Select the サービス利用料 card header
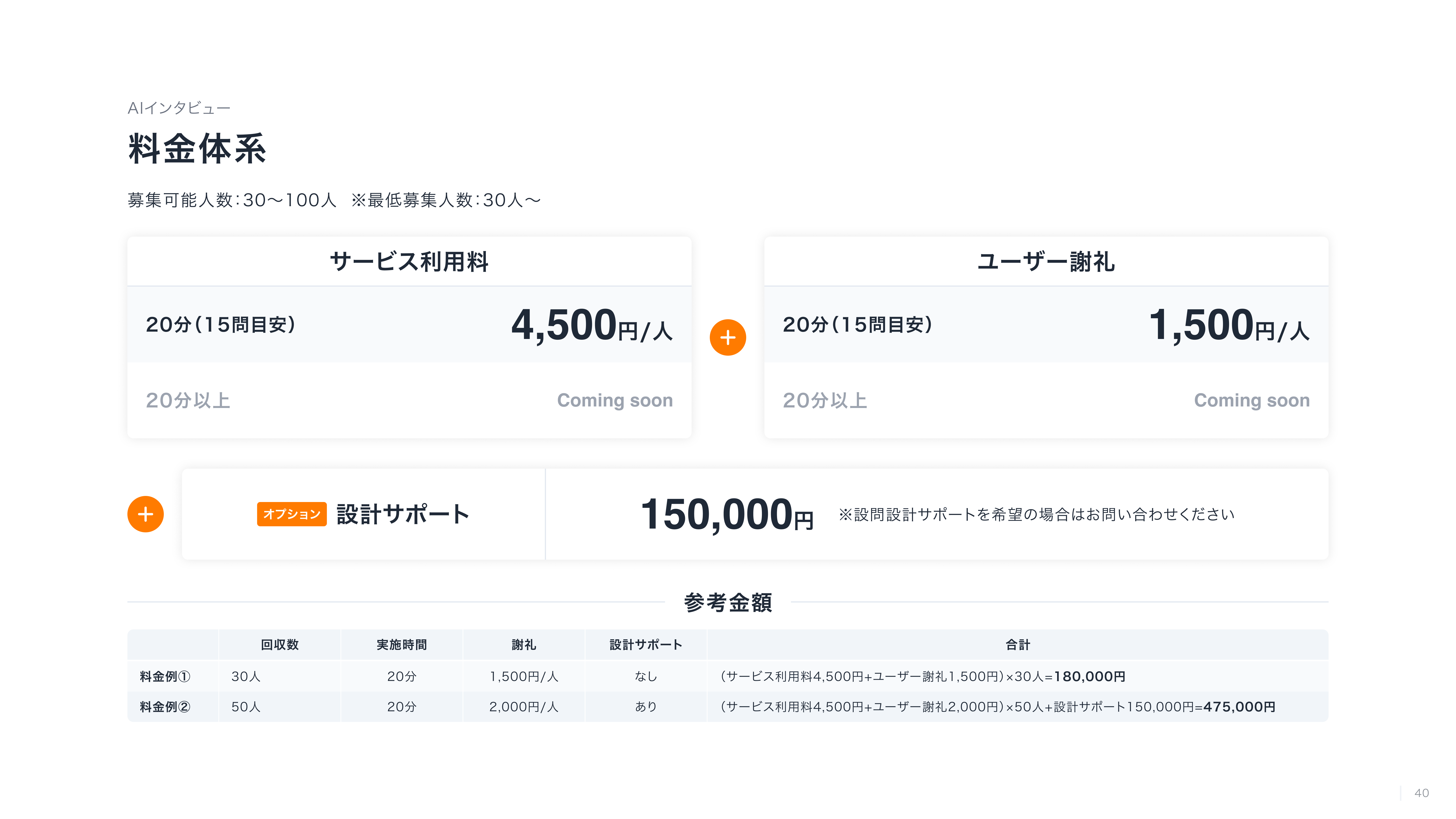The width and height of the screenshot is (1456, 819). click(409, 261)
